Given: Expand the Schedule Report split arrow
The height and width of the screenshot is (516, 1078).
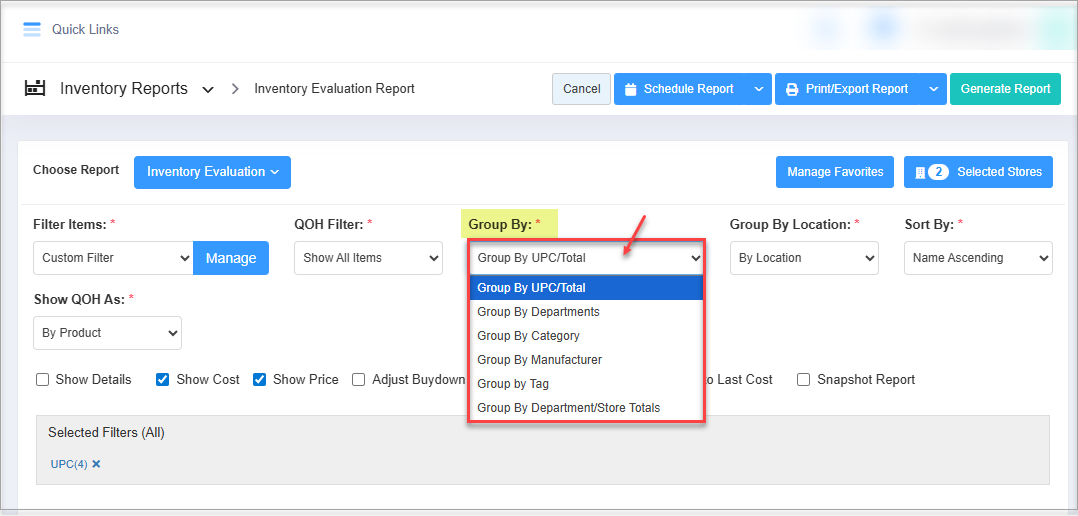Looking at the screenshot, I should point(759,89).
